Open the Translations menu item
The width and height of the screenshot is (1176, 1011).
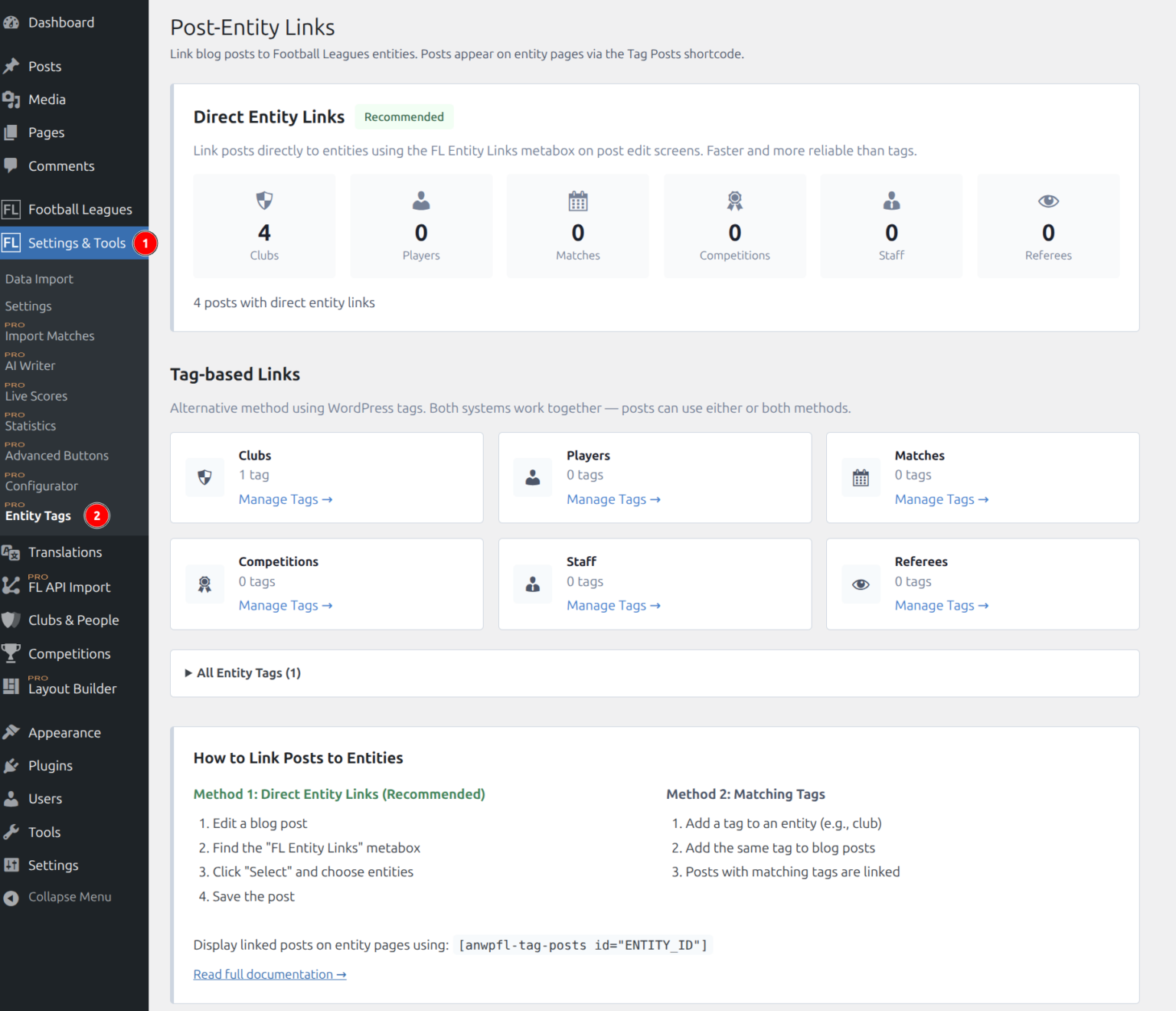coord(65,552)
